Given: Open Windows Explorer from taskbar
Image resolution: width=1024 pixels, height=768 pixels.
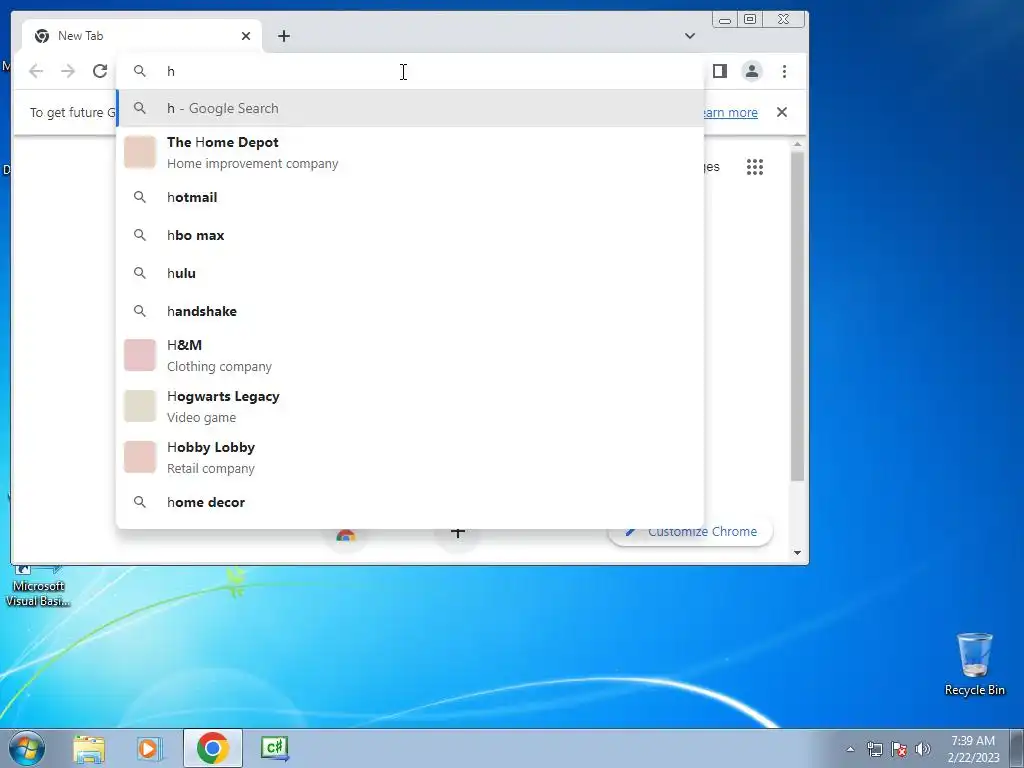Looking at the screenshot, I should [89, 748].
